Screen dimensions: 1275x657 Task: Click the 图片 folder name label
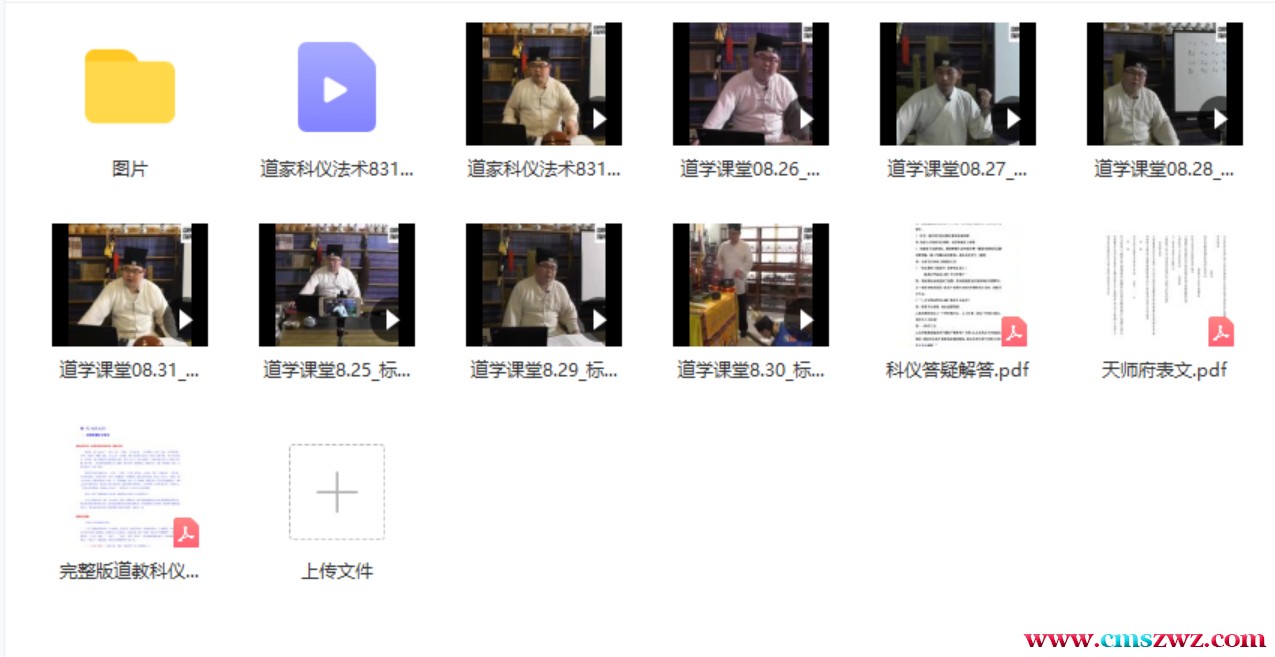point(130,169)
